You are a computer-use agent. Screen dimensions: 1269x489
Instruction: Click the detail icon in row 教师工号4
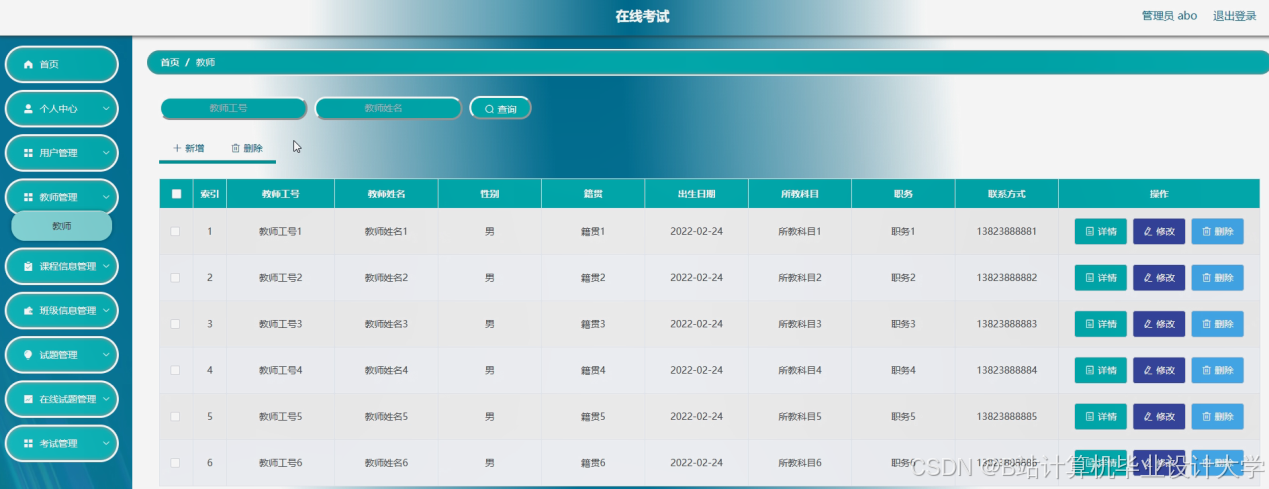[1090, 371]
